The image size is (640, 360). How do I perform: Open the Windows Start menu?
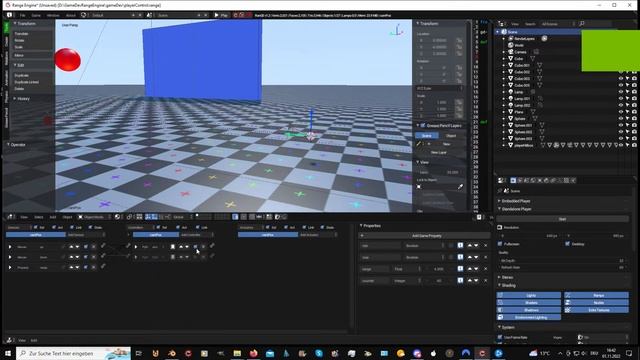[8, 353]
